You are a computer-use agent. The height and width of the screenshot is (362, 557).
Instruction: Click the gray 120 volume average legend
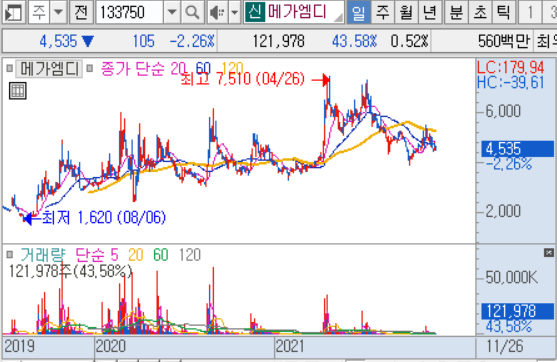190,255
